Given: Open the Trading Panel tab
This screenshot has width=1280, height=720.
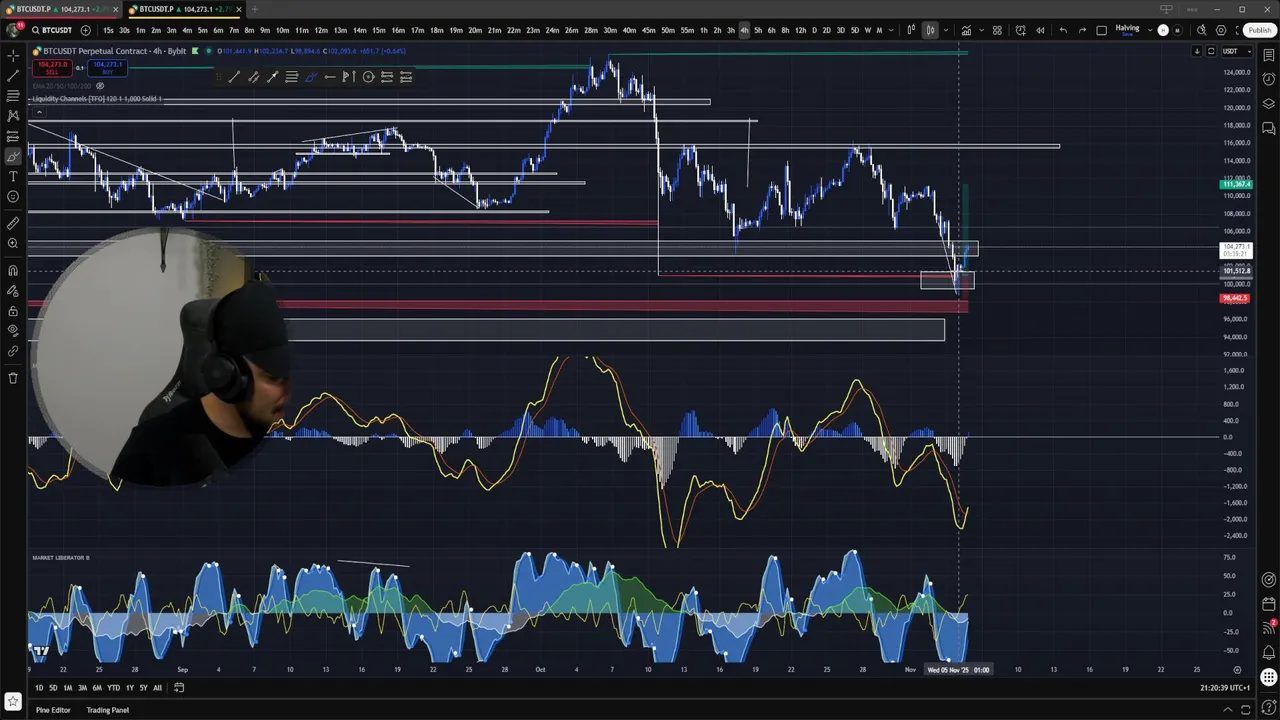Looking at the screenshot, I should tap(107, 710).
